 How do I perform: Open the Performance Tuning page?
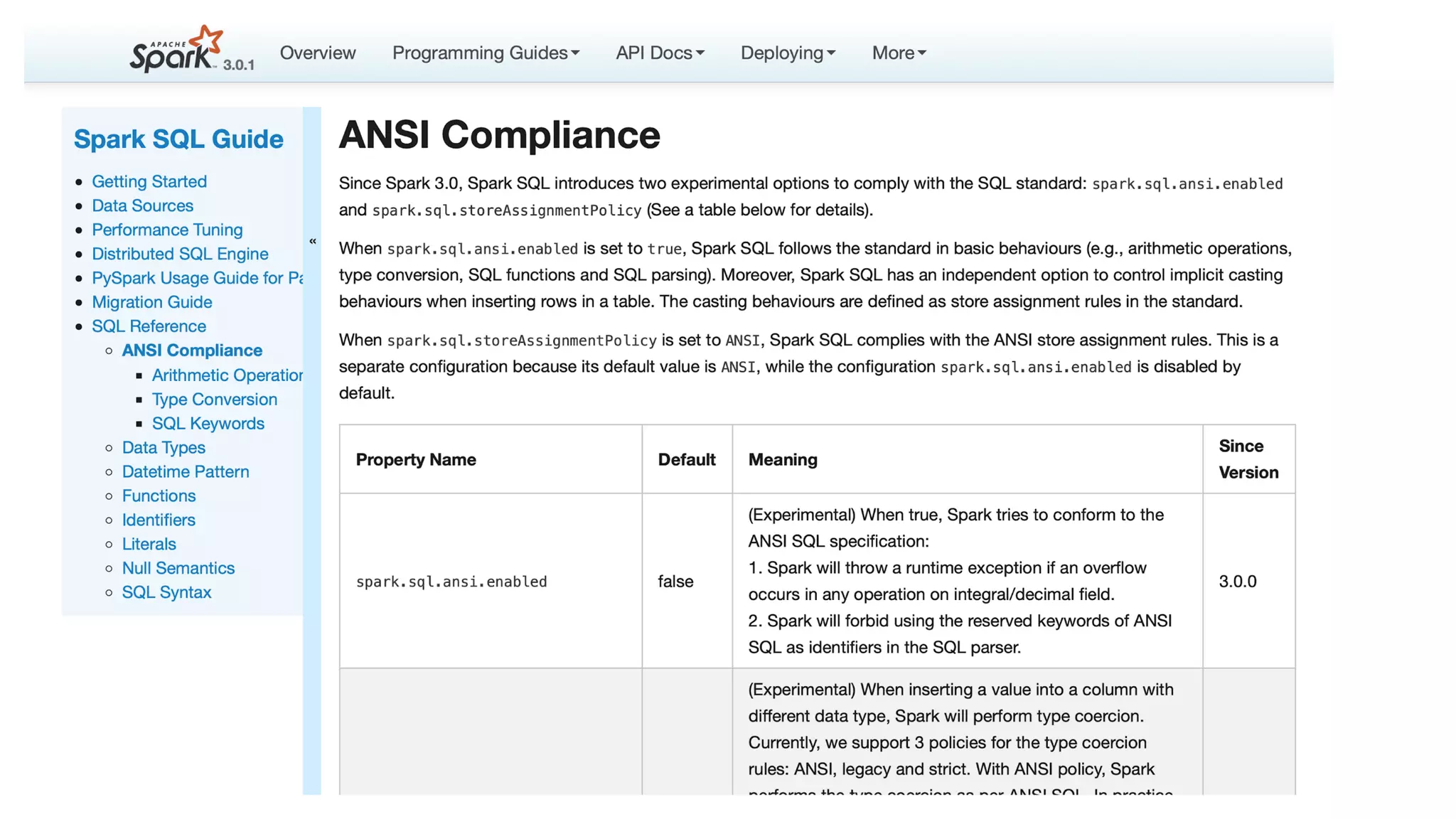[x=167, y=230]
